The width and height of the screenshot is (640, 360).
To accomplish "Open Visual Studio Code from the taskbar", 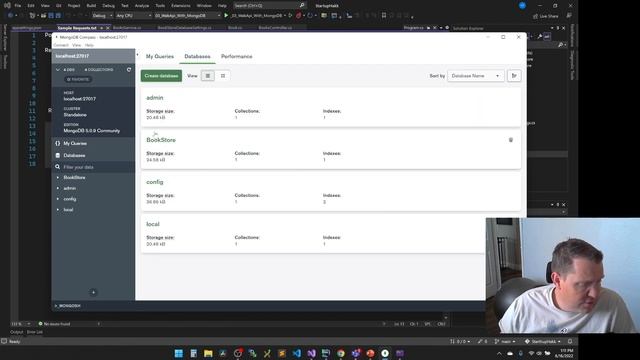I will click(297, 353).
